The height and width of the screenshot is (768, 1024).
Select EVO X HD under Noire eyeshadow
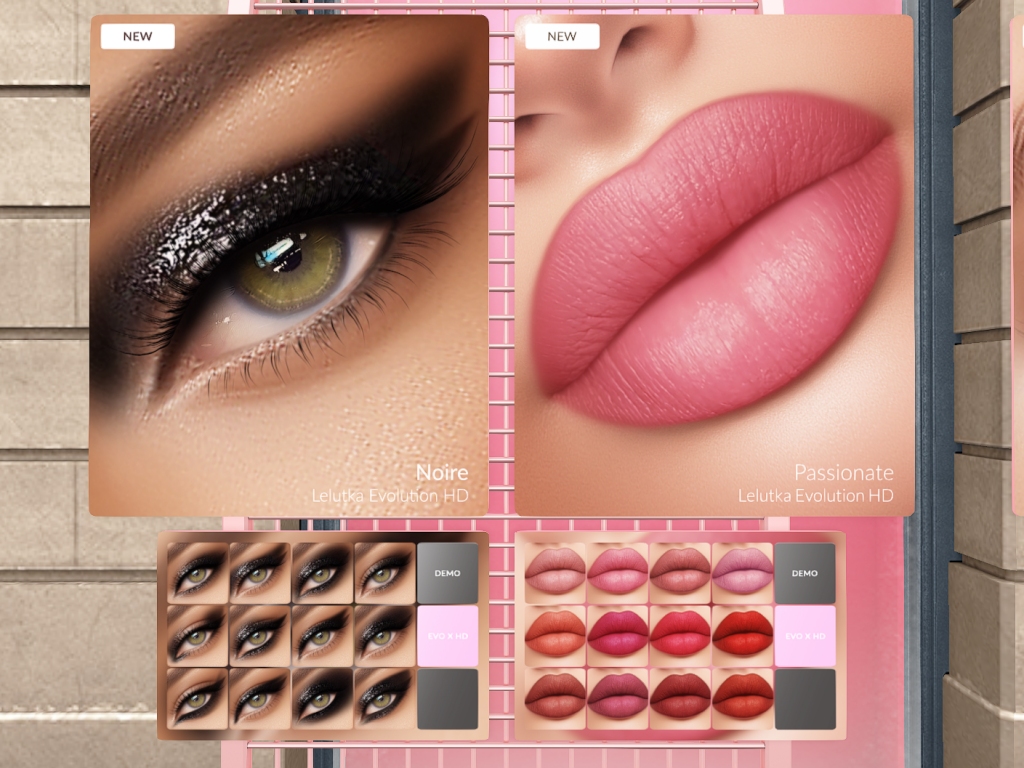point(447,636)
